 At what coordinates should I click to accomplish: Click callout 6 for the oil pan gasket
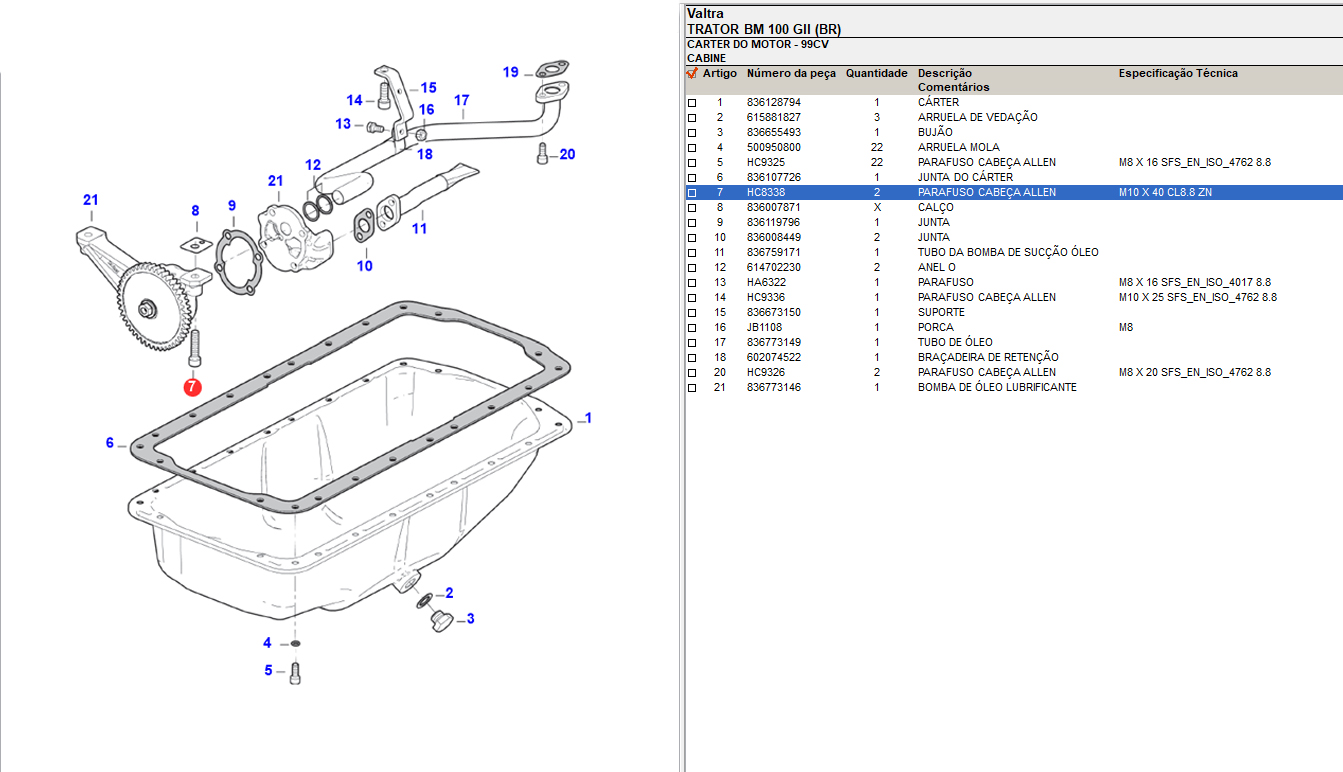point(110,443)
